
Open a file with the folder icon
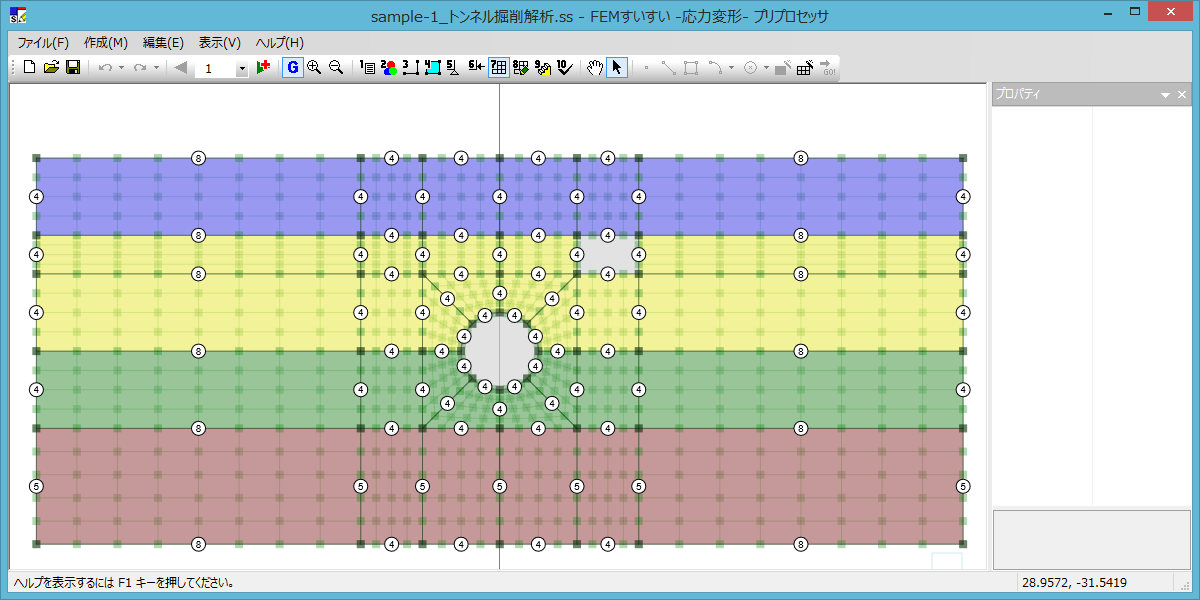pos(51,68)
